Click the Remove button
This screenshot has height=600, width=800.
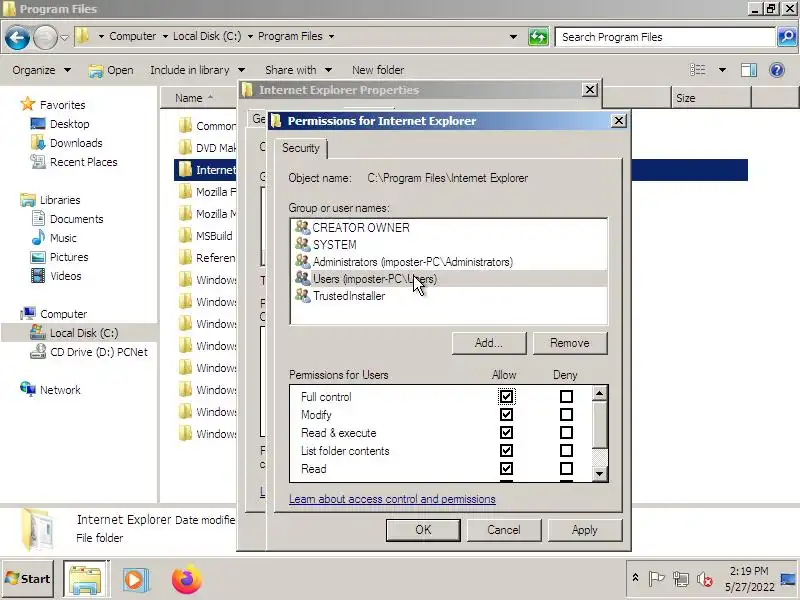[x=570, y=343]
